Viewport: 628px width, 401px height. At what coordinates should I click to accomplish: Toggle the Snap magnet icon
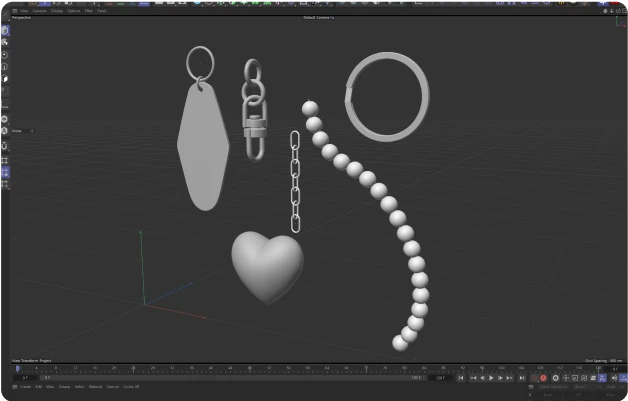pos(5,146)
